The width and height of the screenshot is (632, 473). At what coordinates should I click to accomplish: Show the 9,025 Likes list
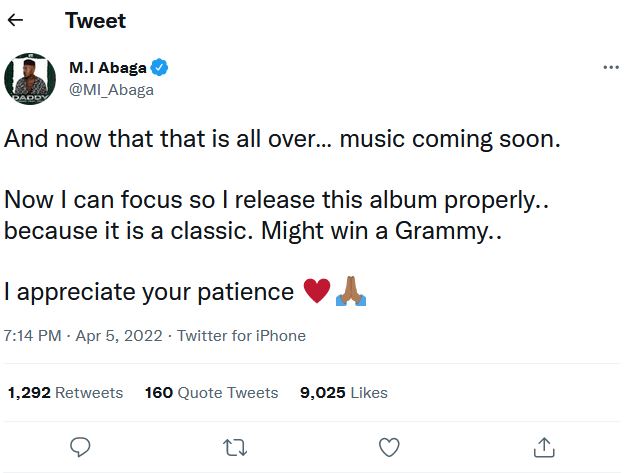click(343, 393)
